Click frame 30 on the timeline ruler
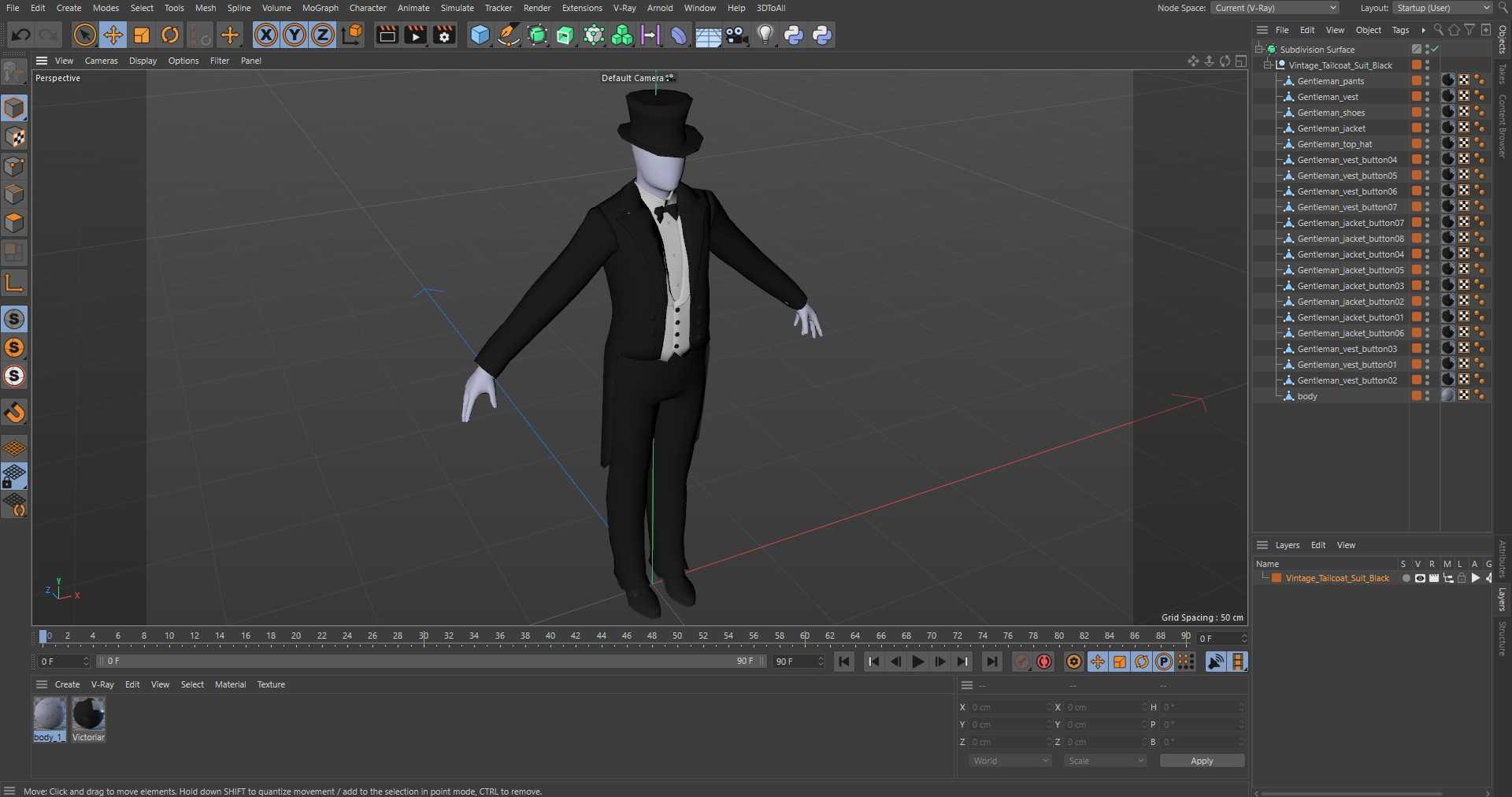 tap(424, 636)
